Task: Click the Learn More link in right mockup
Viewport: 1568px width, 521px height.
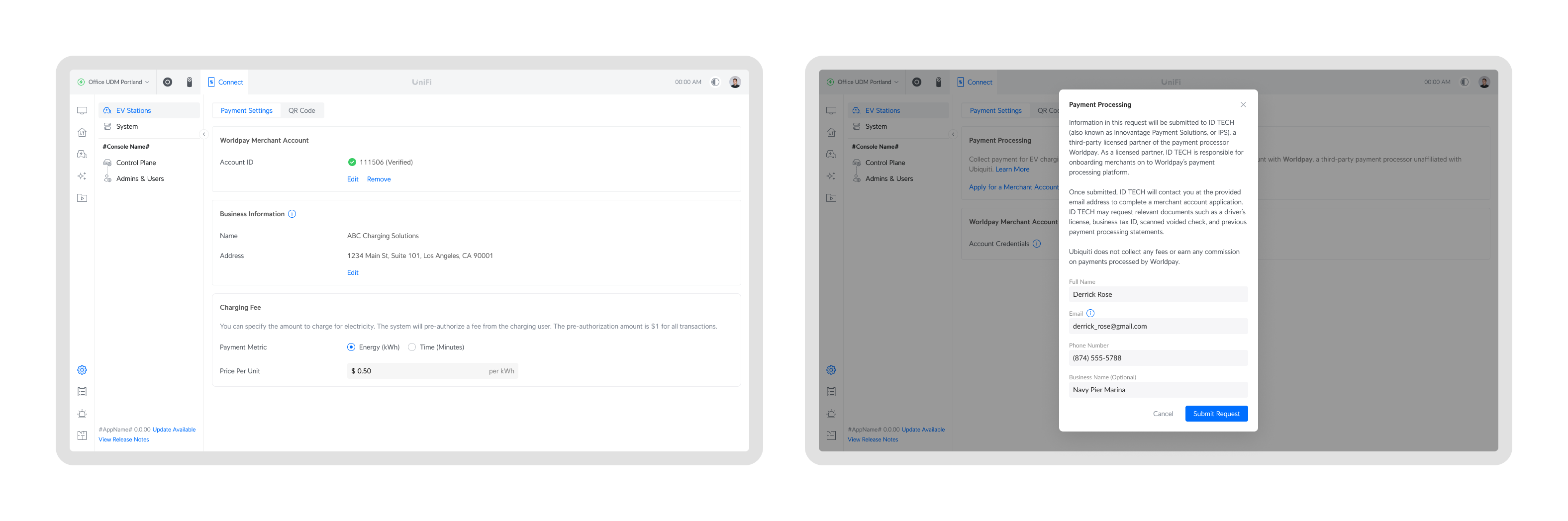Action: [1012, 170]
